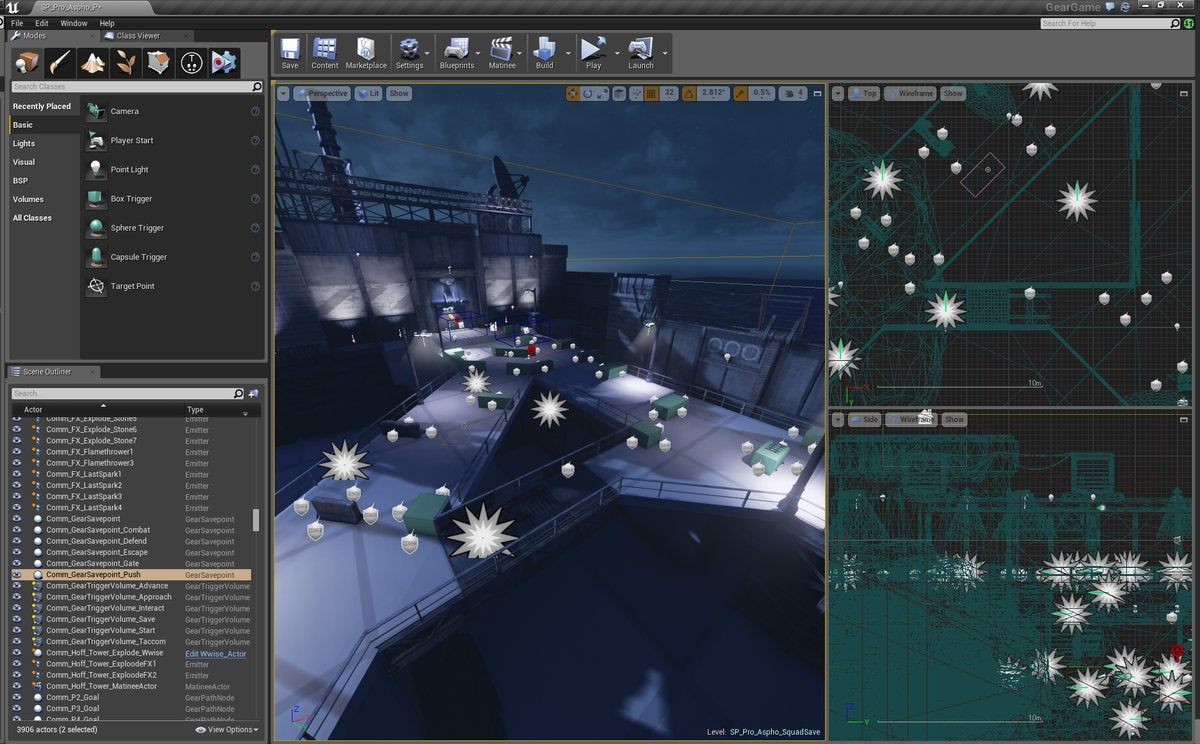Open the Window menu
The width and height of the screenshot is (1200, 744).
(73, 23)
